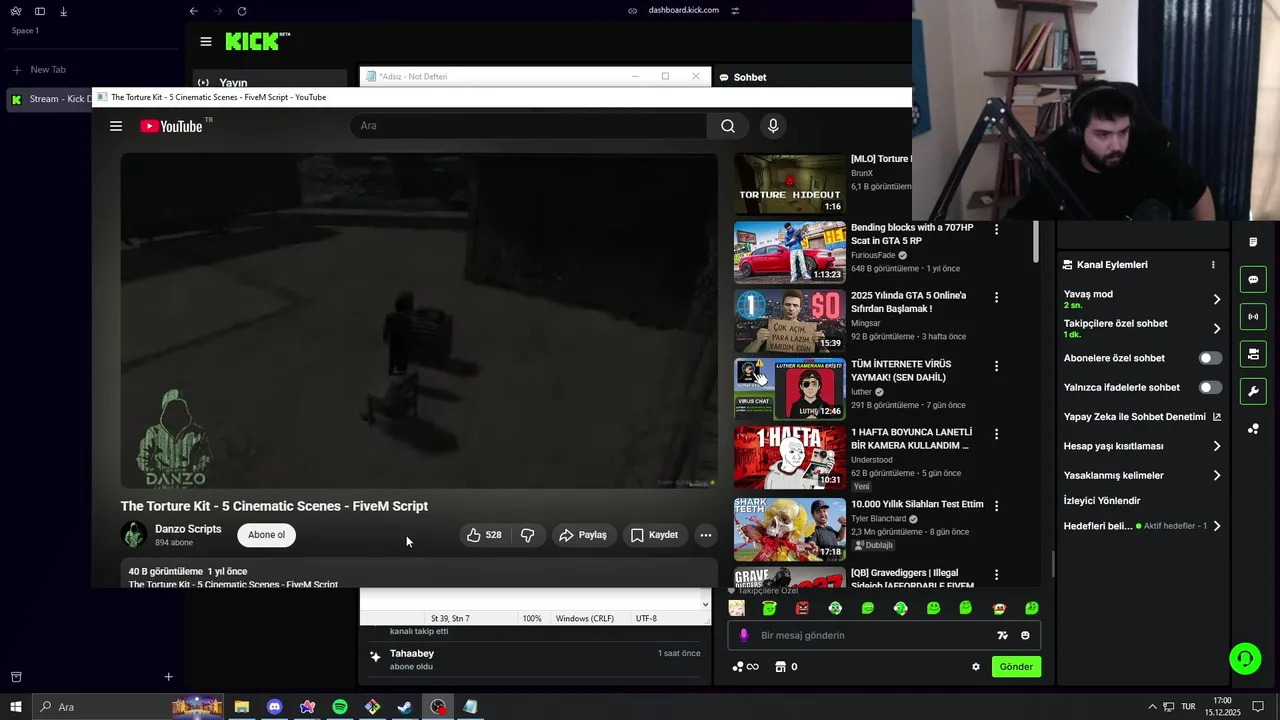The image size is (1280, 720).
Task: Click the Torture Kit video player
Action: (x=419, y=321)
